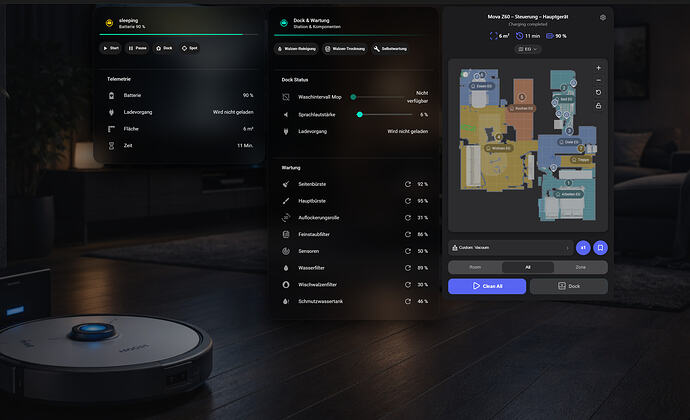The height and width of the screenshot is (420, 690).
Task: Click the Dock button below the map
Action: [x=569, y=286]
